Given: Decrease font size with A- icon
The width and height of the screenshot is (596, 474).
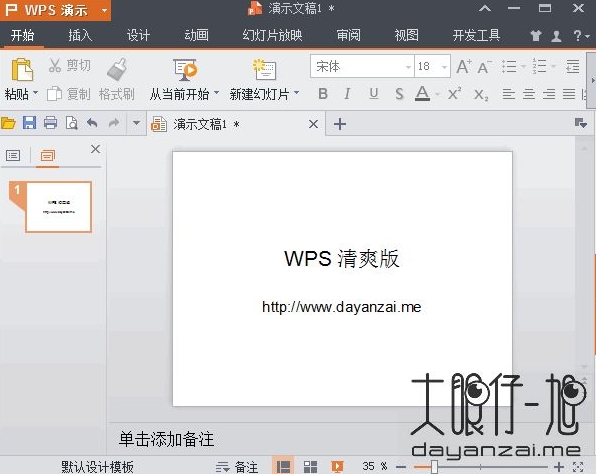Looking at the screenshot, I should point(484,67).
